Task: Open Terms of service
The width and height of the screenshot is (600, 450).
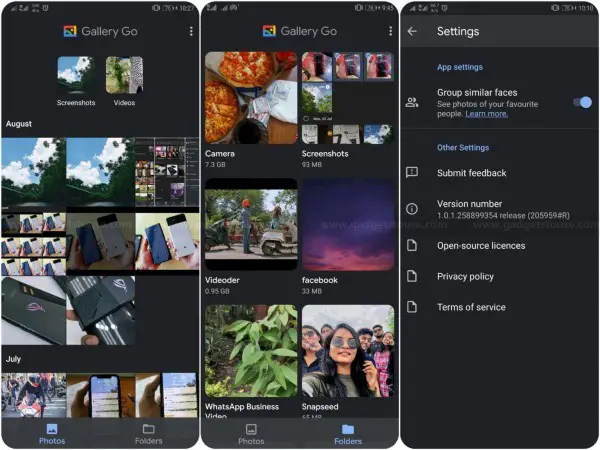Action: (x=500, y=307)
